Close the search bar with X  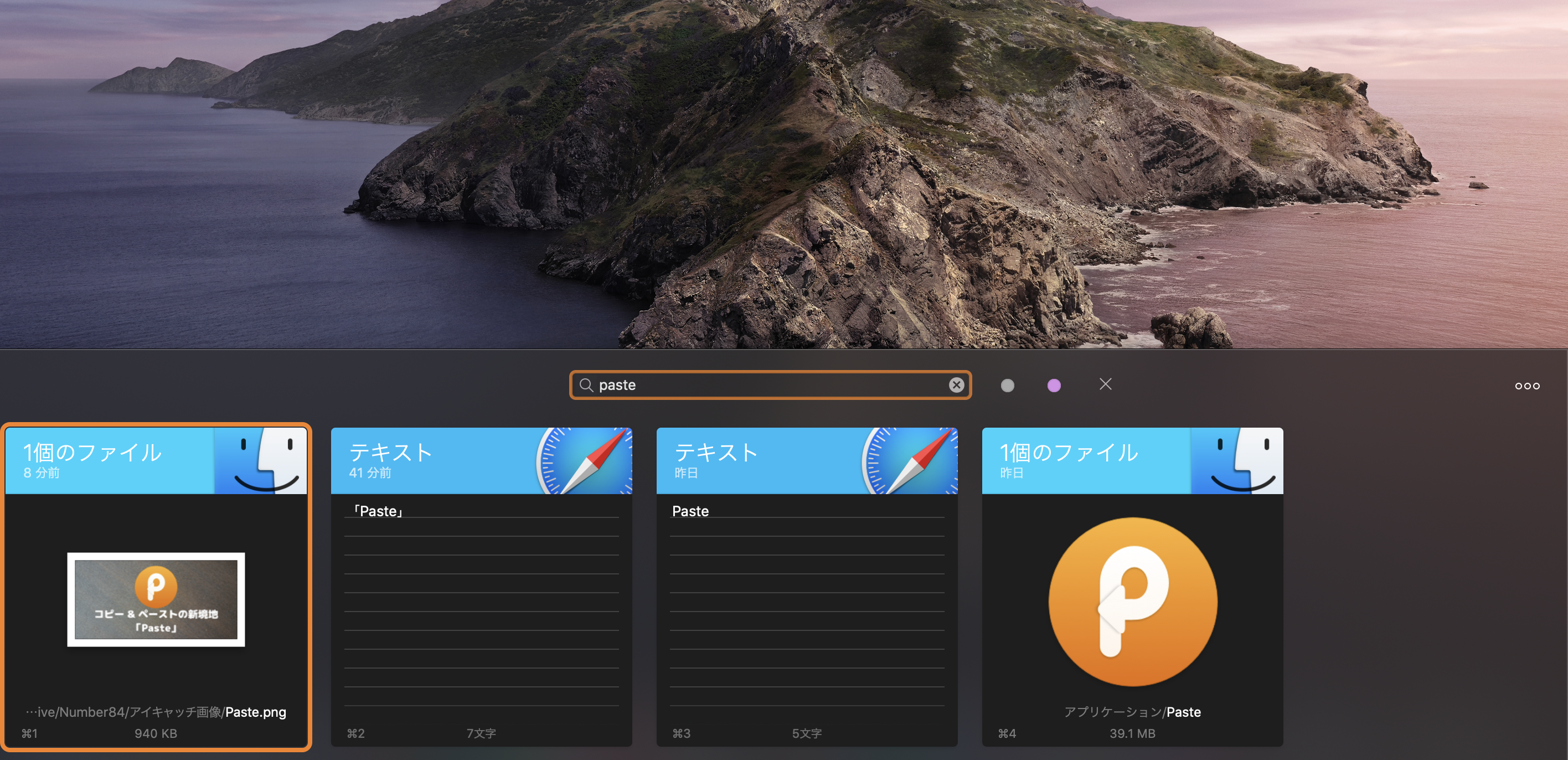pos(1105,384)
